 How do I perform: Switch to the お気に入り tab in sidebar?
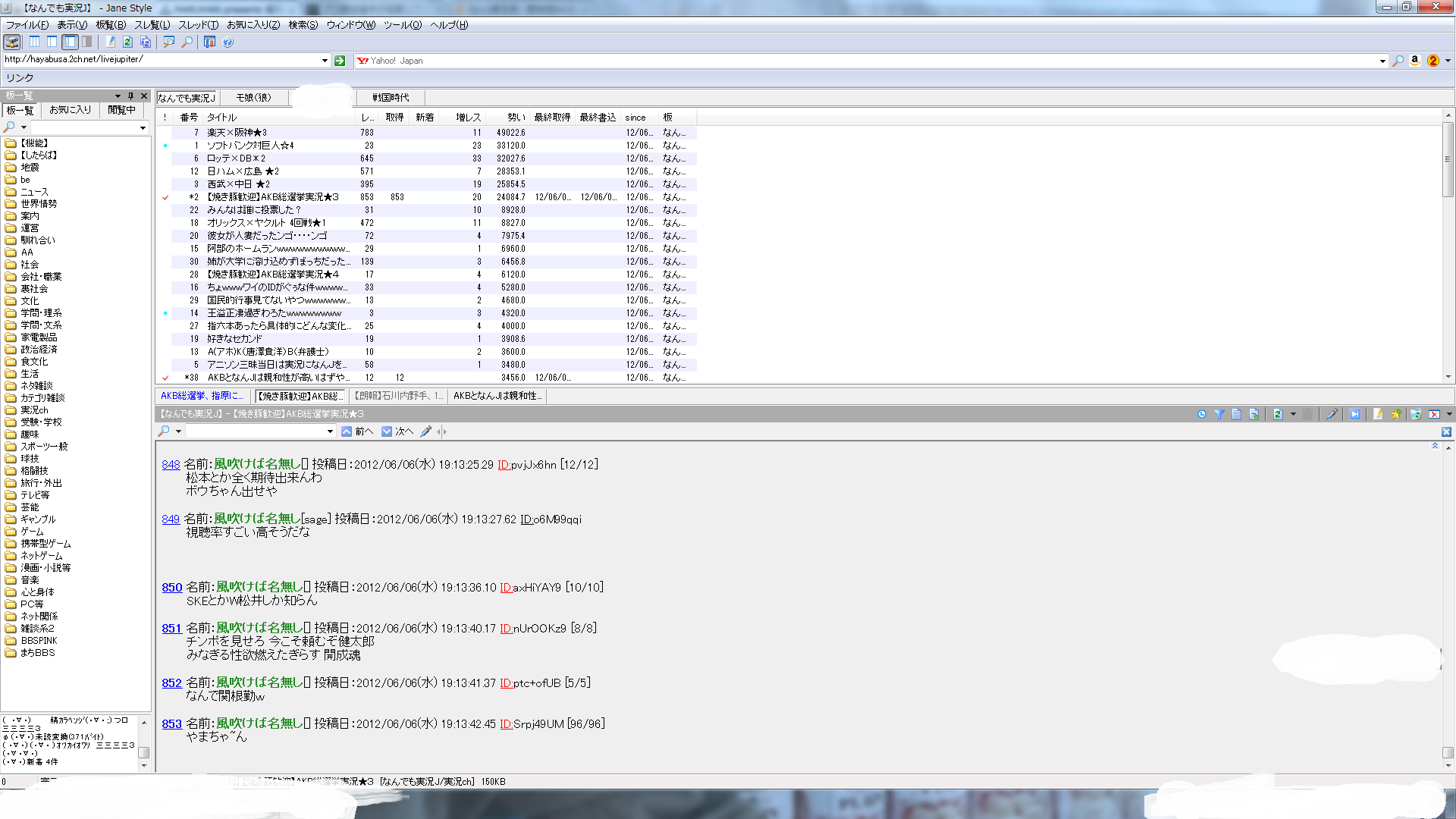click(70, 110)
